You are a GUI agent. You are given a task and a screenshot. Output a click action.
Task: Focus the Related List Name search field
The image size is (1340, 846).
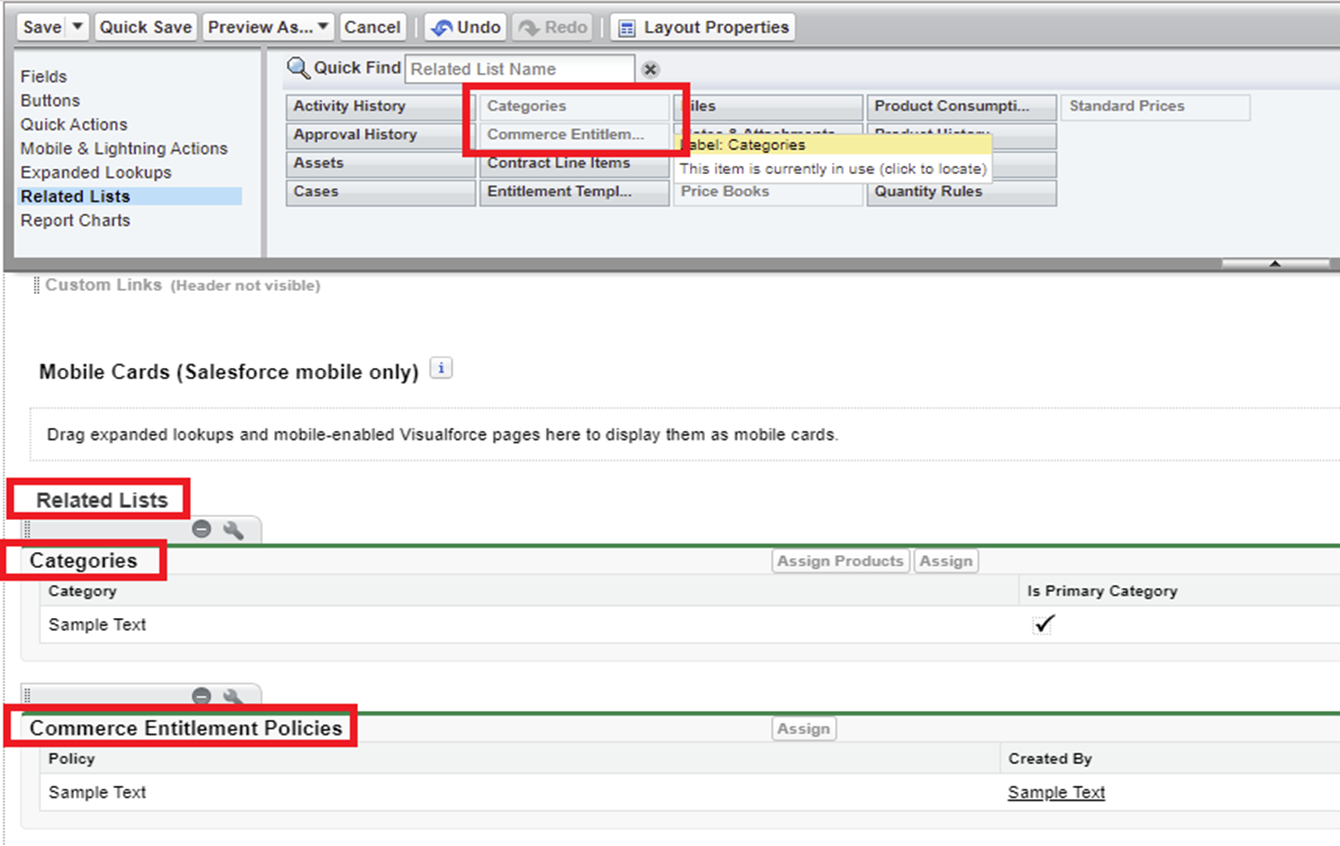coord(519,69)
